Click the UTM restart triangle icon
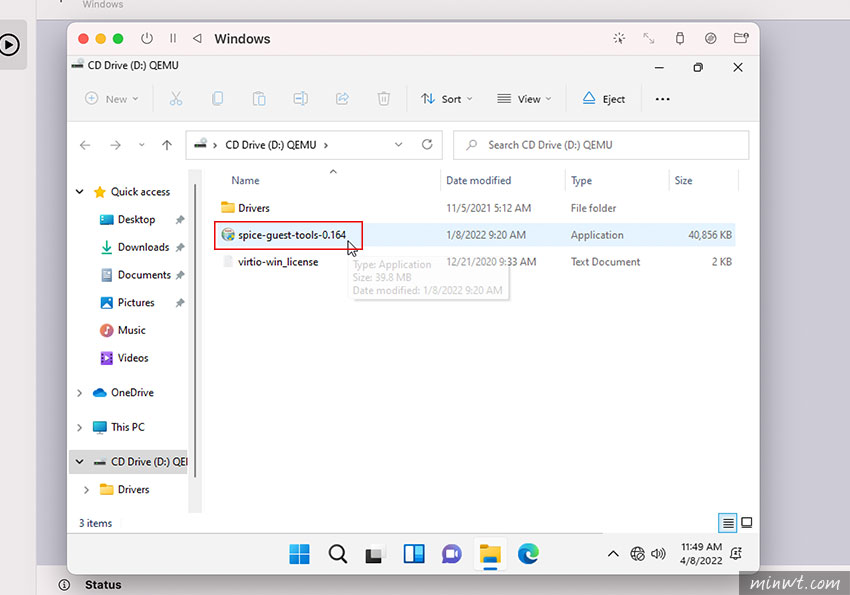The width and height of the screenshot is (850, 595). 197,38
